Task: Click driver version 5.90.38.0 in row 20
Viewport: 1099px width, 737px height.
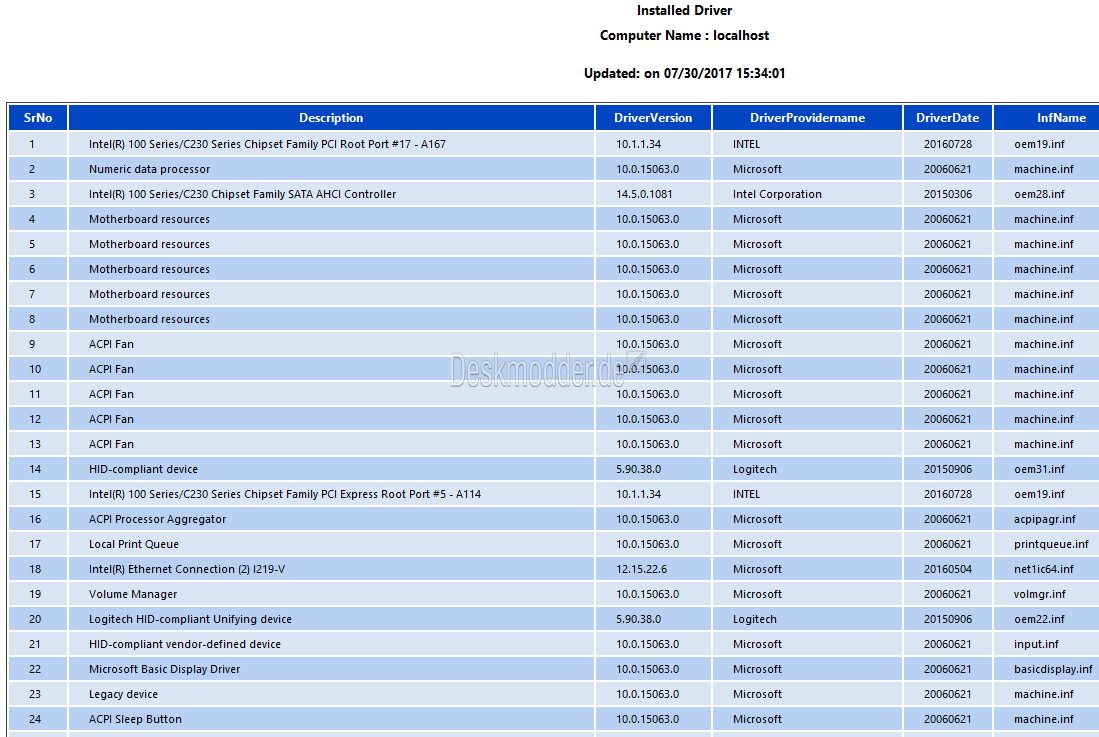Action: click(x=639, y=619)
